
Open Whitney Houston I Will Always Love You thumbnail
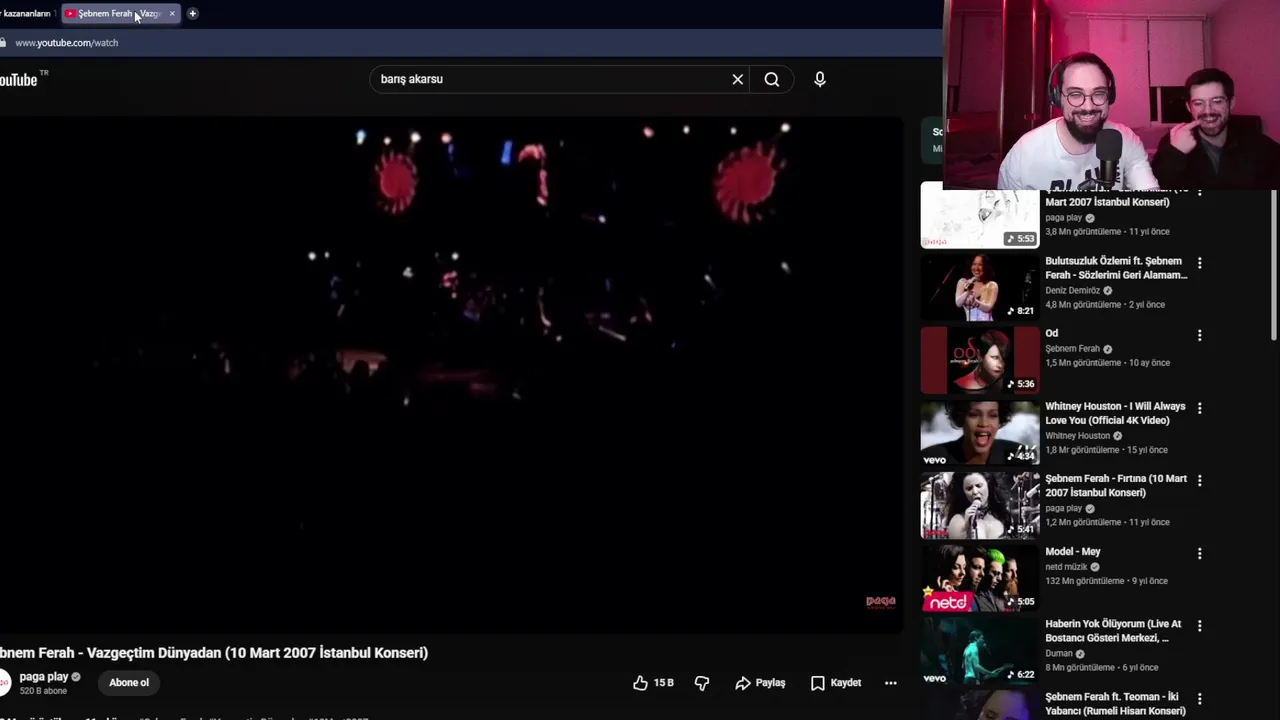(980, 433)
